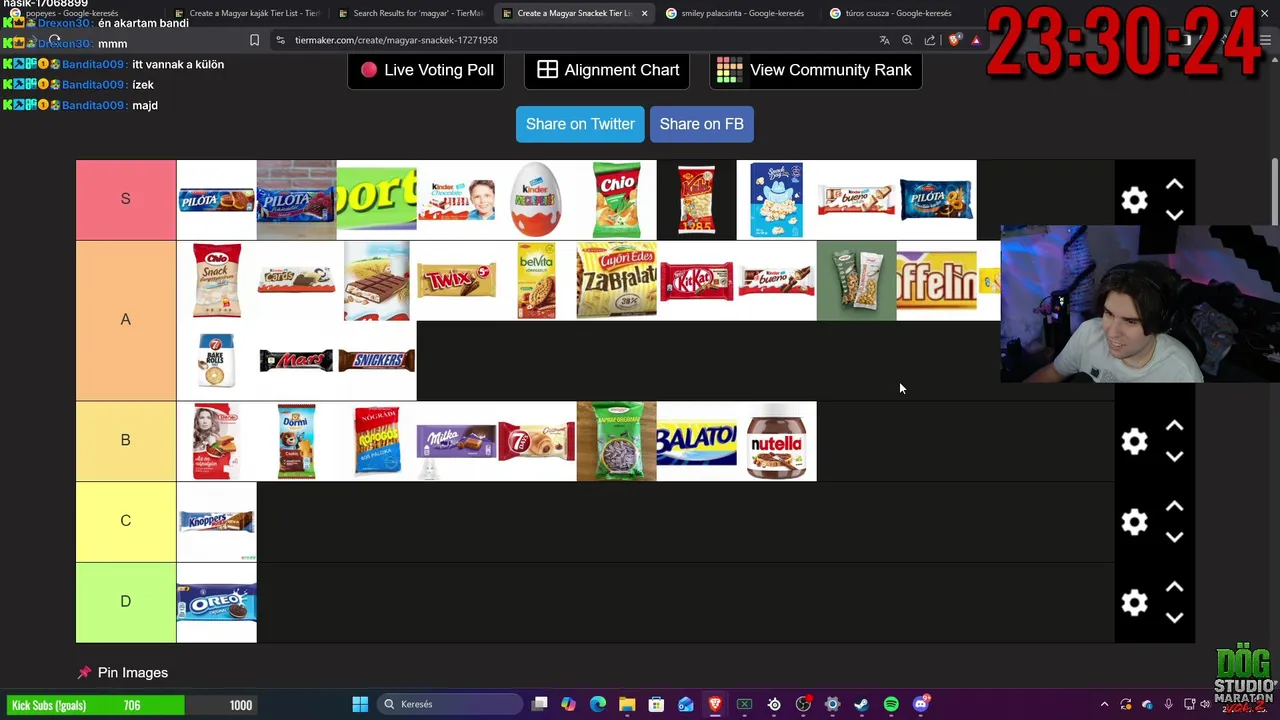The width and height of the screenshot is (1280, 720).
Task: Select the Chio chips bag image
Action: click(x=617, y=200)
